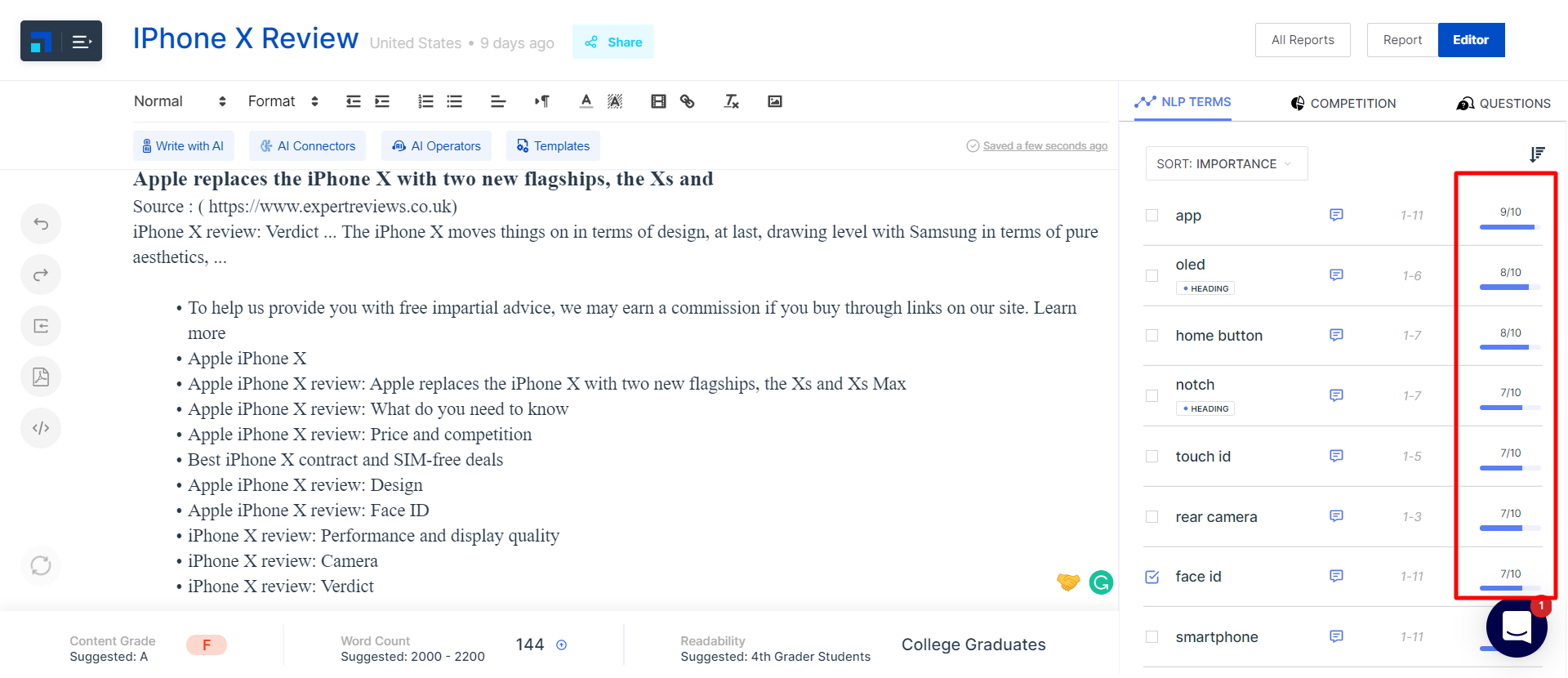The width and height of the screenshot is (1568, 678).
Task: Click the import content icon in left sidebar
Action: (x=41, y=326)
